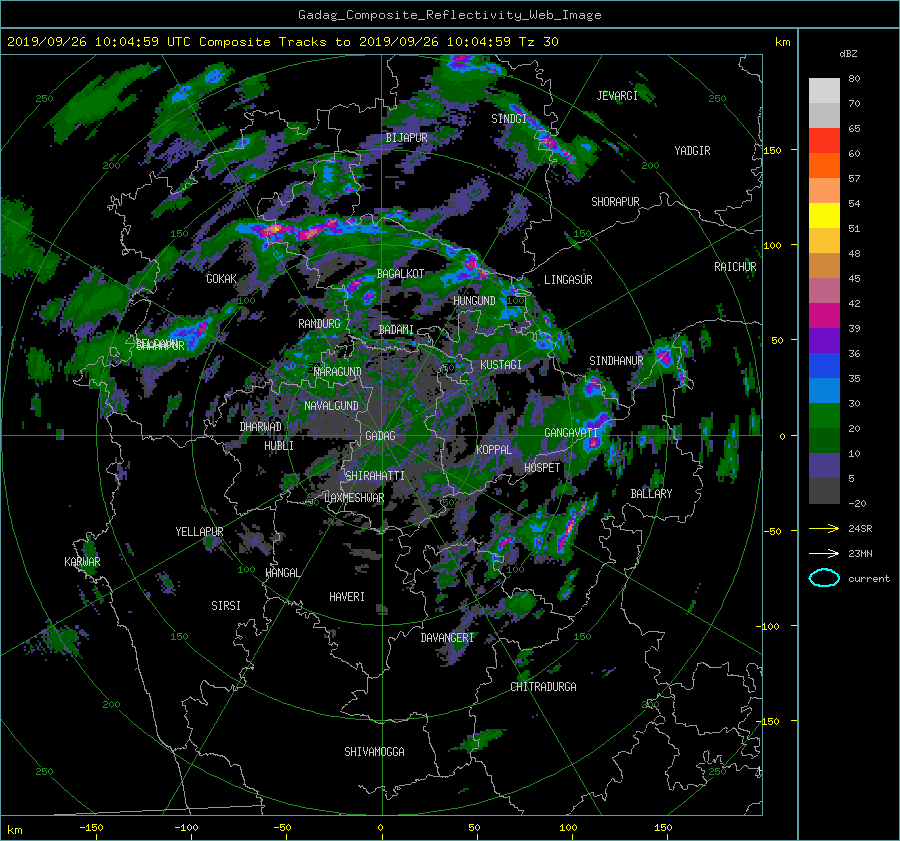The image size is (900, 841).
Task: Click the '23MN' legend label
Action: tap(860, 554)
